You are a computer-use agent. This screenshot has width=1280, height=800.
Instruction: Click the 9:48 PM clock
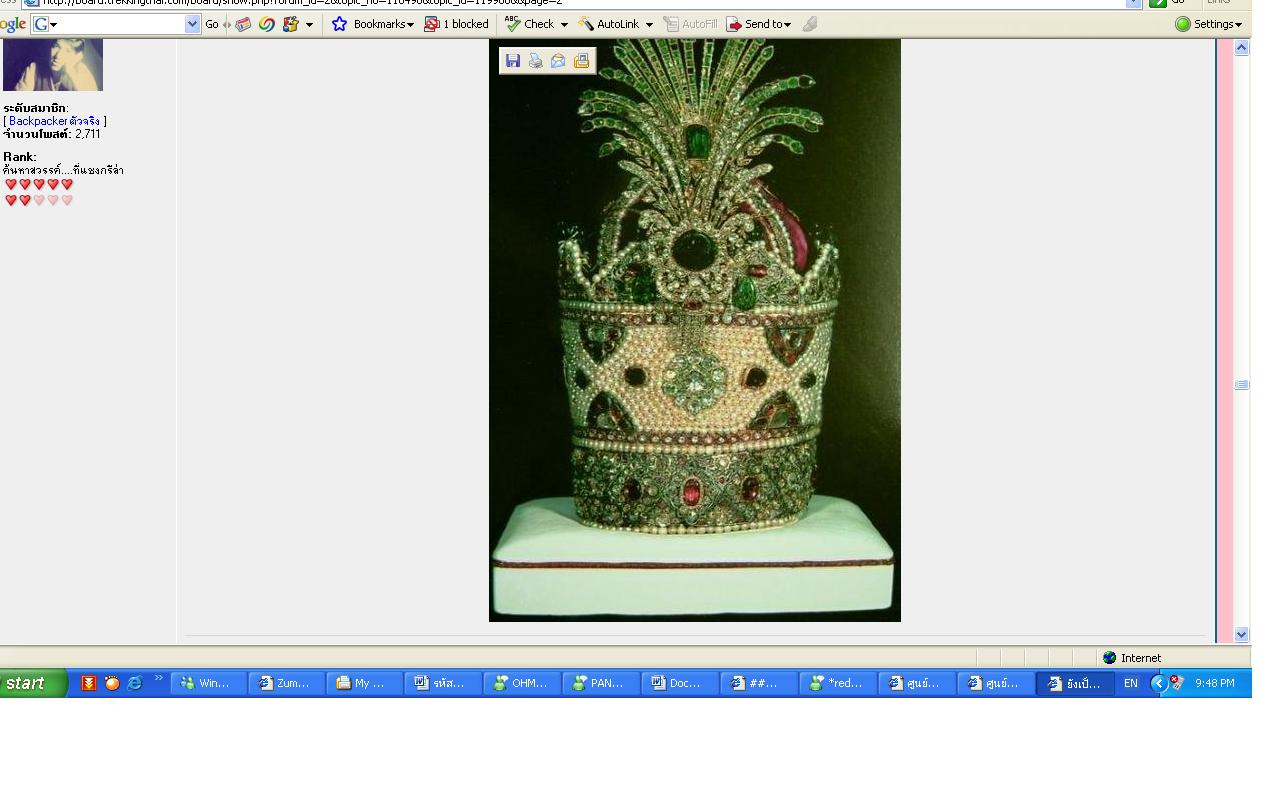(1214, 683)
